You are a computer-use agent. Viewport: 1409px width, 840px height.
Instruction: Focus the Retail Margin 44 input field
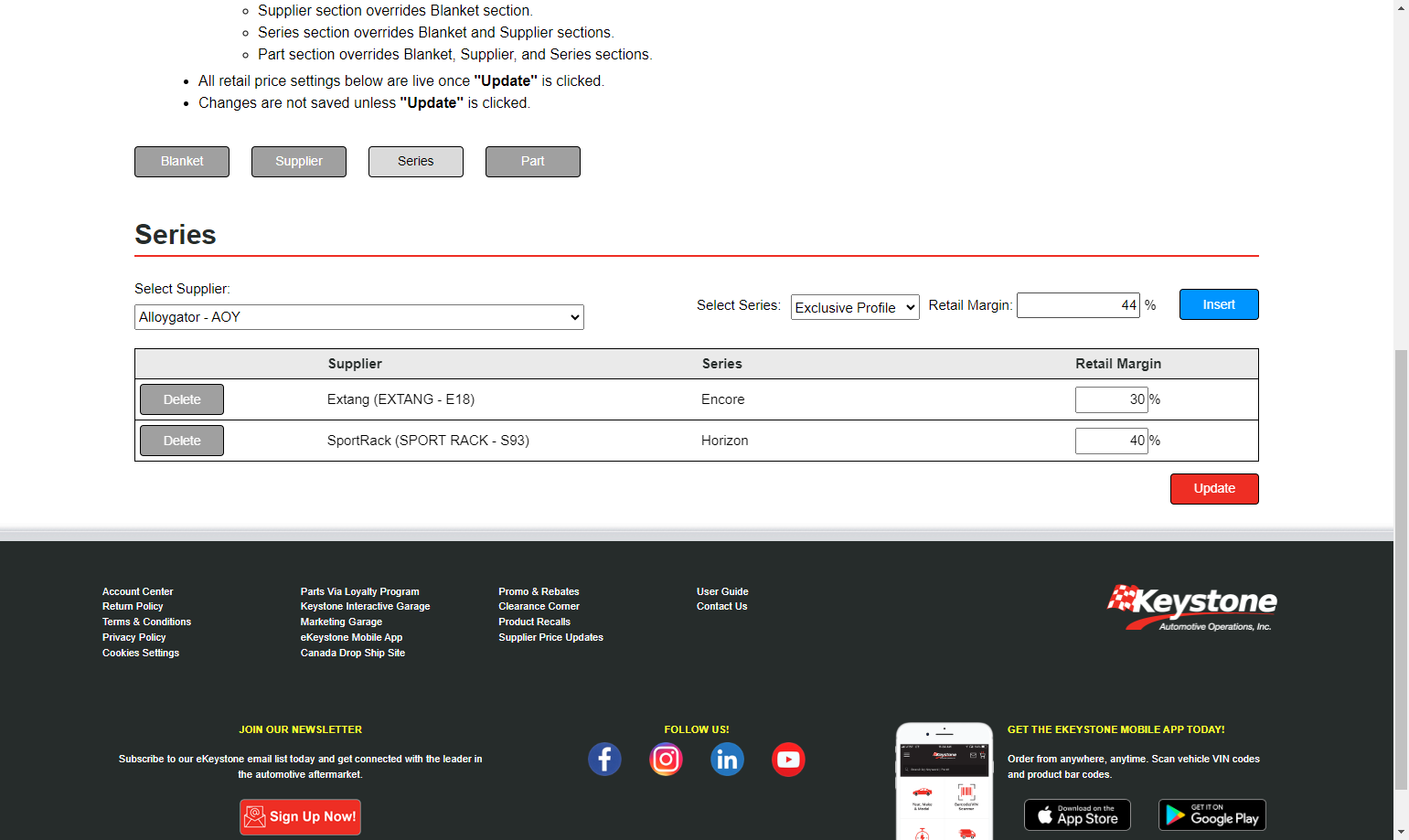[1078, 305]
